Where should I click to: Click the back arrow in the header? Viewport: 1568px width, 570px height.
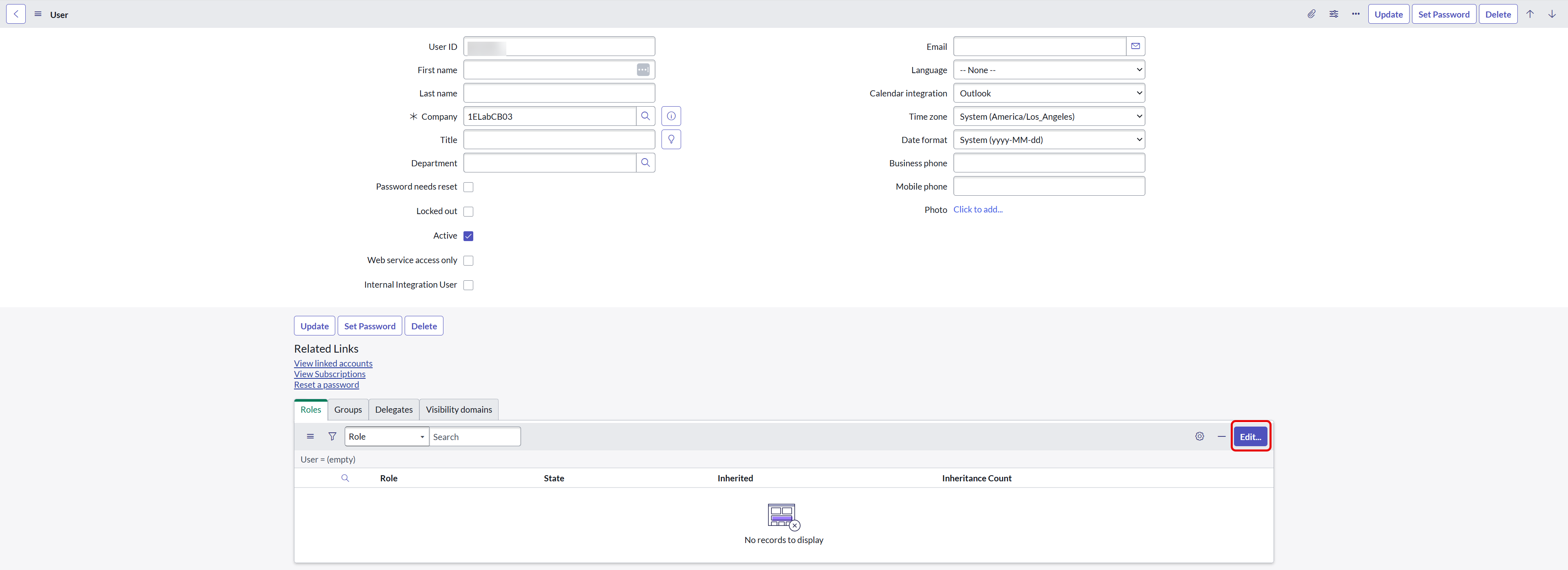click(x=16, y=14)
